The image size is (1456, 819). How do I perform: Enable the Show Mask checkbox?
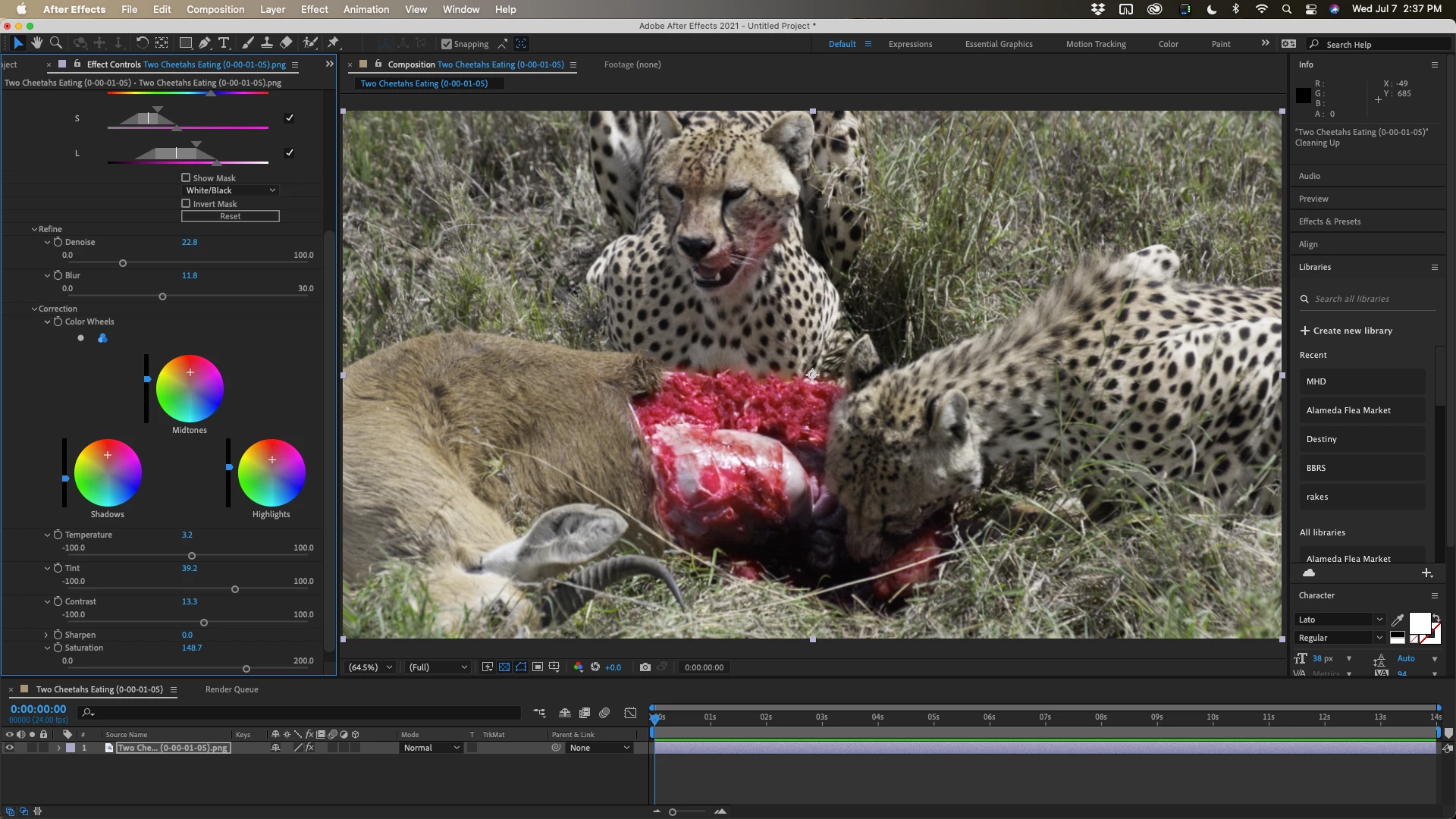[x=186, y=177]
